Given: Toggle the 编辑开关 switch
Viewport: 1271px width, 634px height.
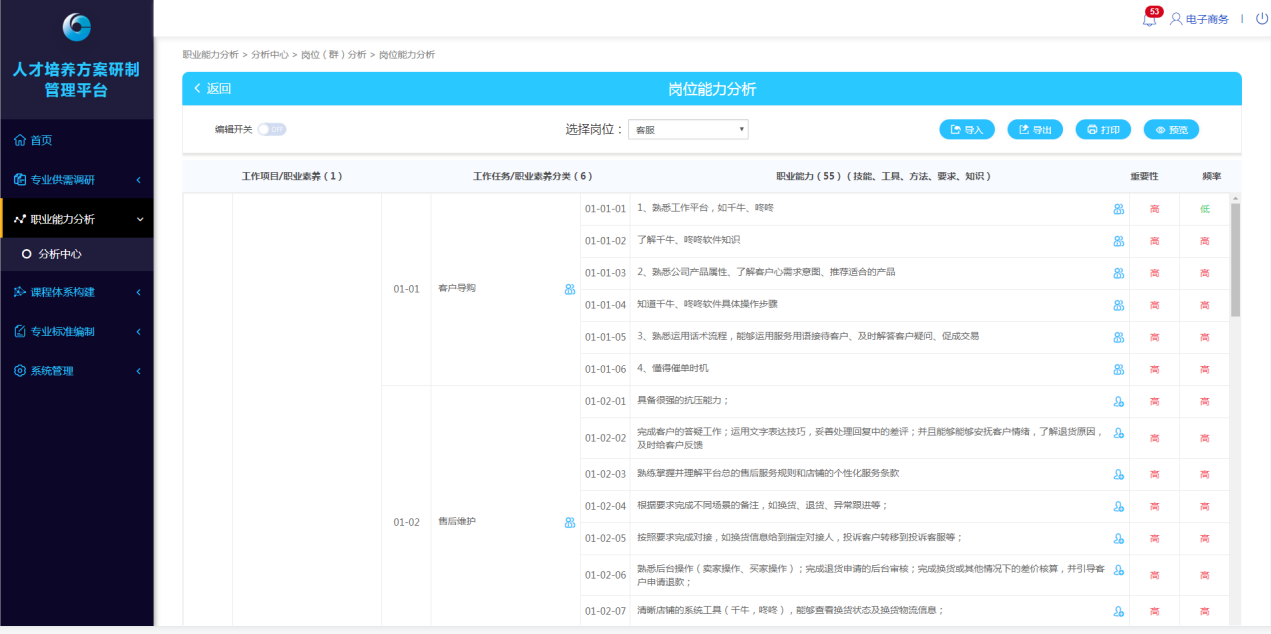Looking at the screenshot, I should pyautogui.click(x=271, y=129).
